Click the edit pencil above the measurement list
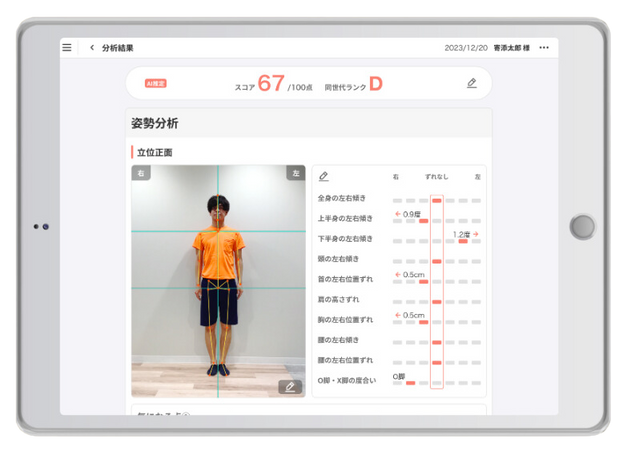The image size is (627, 451). click(324, 176)
